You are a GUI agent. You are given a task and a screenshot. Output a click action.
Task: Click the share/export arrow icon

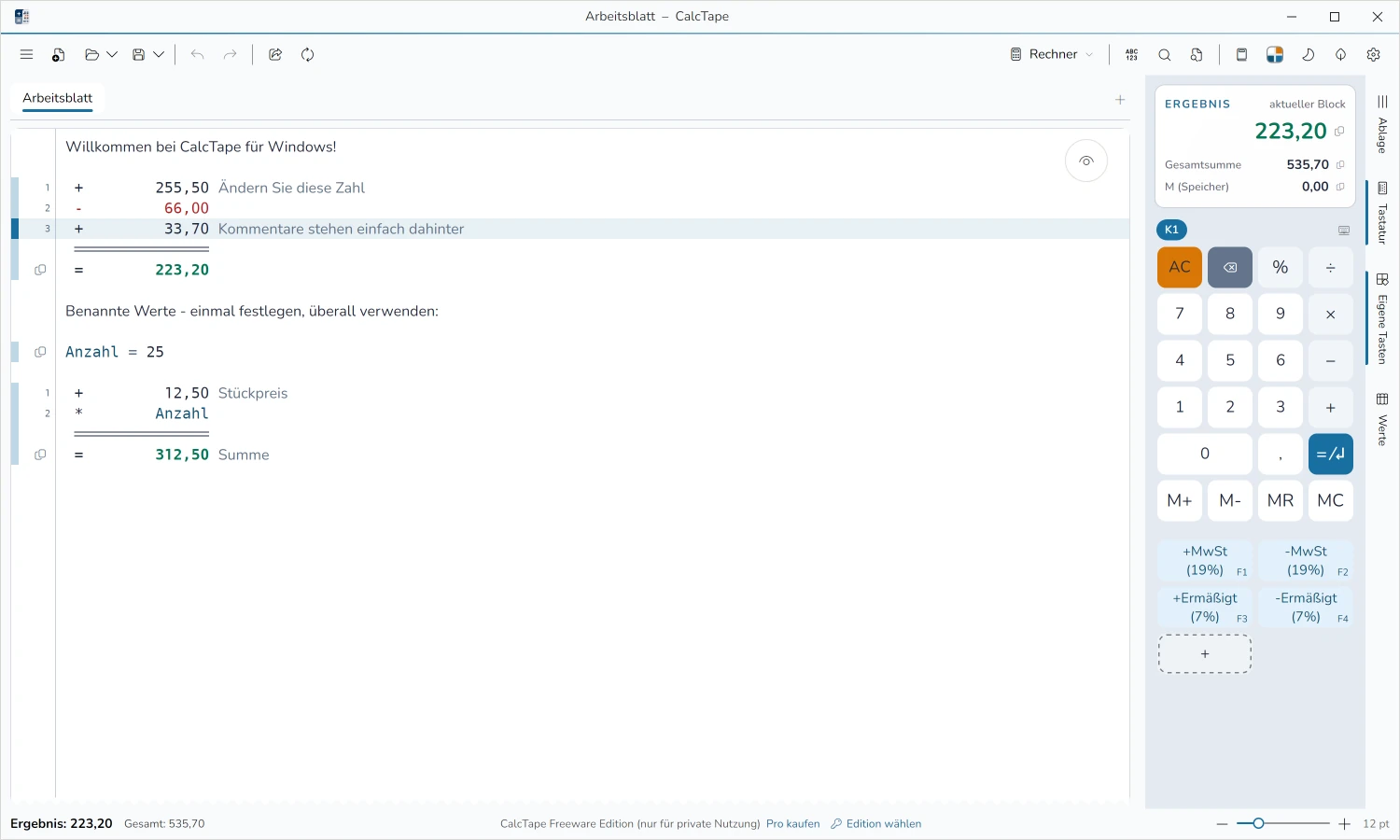click(x=275, y=55)
